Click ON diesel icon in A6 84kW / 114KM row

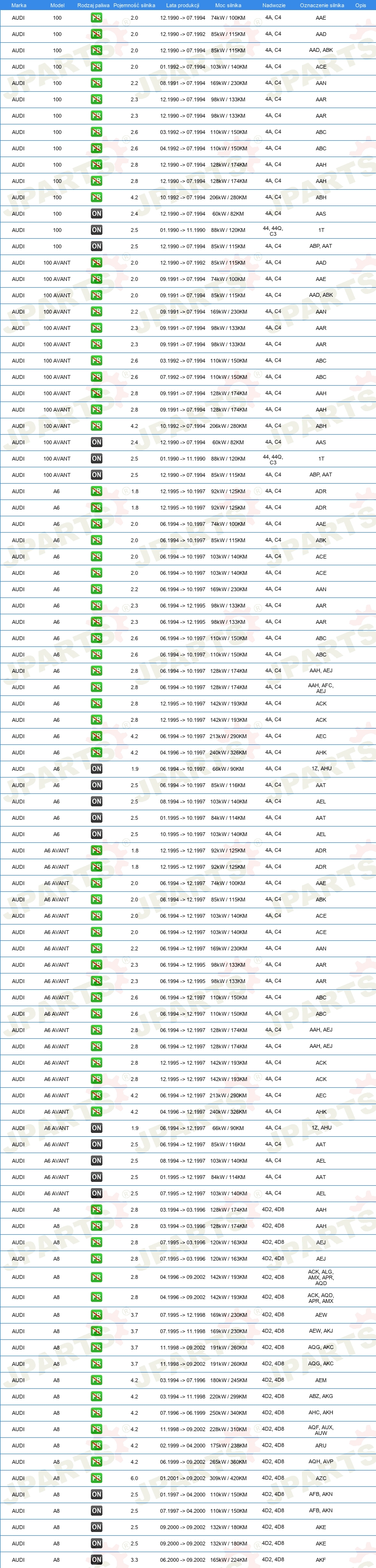click(96, 818)
